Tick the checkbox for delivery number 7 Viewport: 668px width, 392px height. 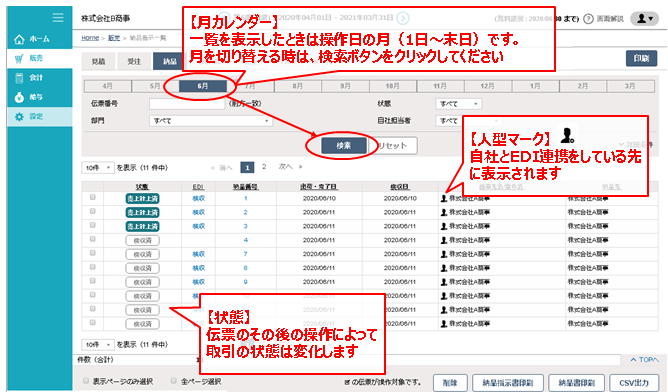coord(92,253)
